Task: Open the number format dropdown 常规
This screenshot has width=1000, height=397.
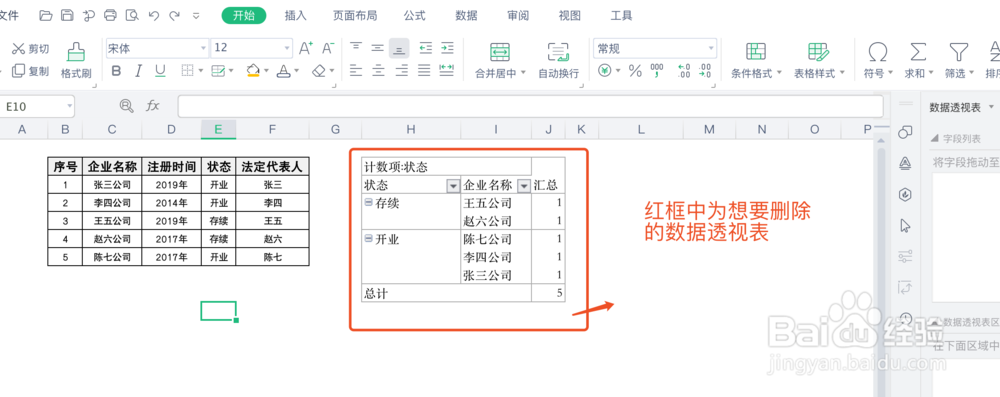Action: (x=711, y=49)
